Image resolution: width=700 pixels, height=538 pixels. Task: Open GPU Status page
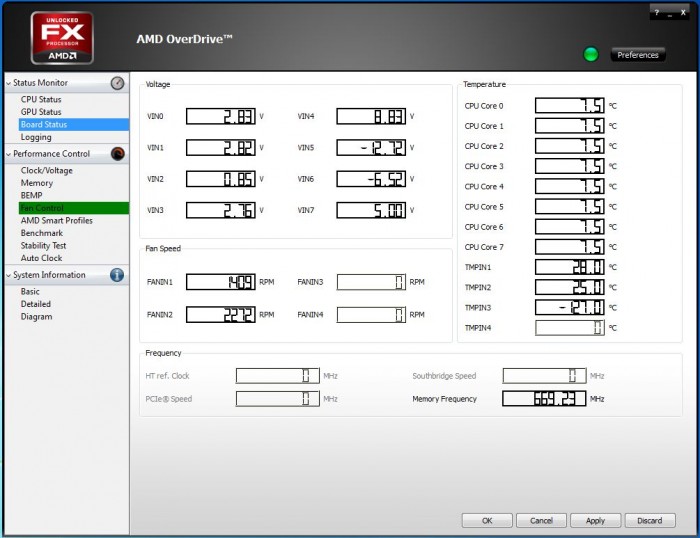point(41,112)
